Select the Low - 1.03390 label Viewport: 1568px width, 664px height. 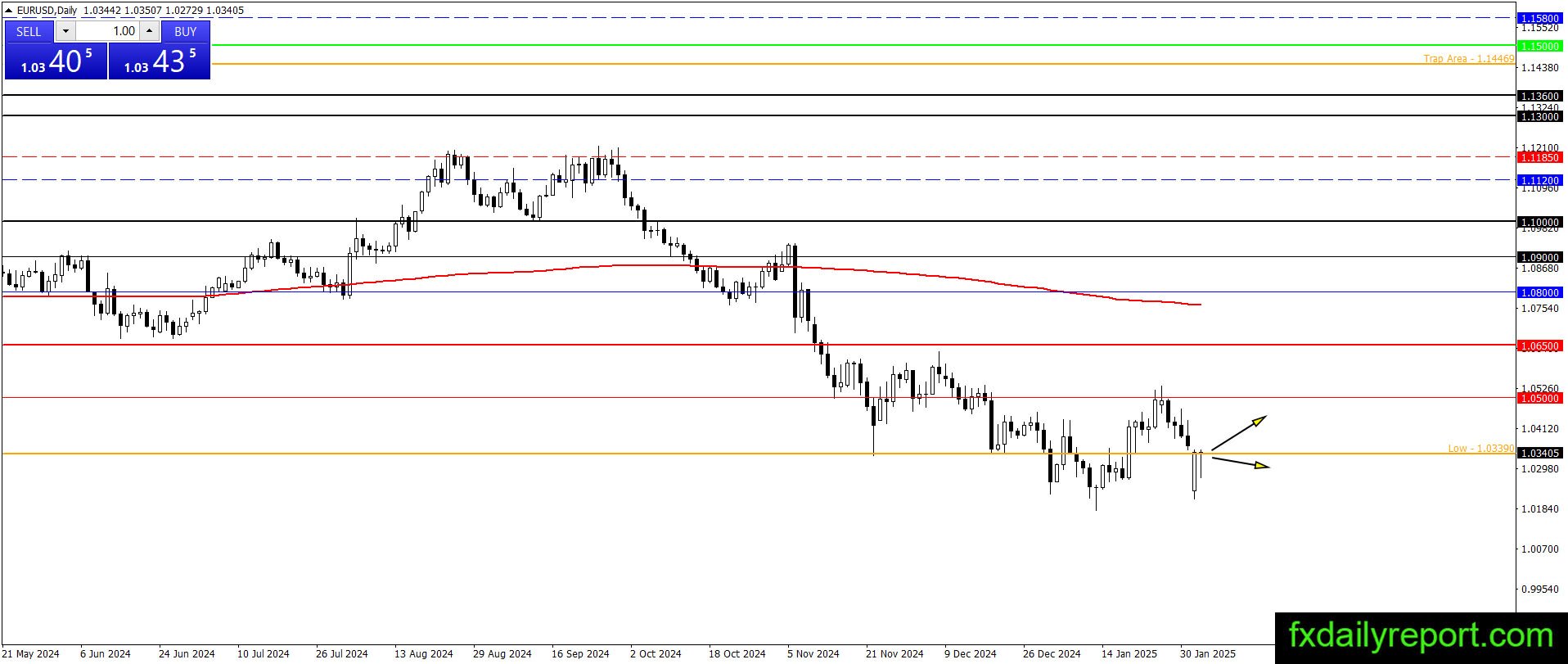pos(1481,449)
